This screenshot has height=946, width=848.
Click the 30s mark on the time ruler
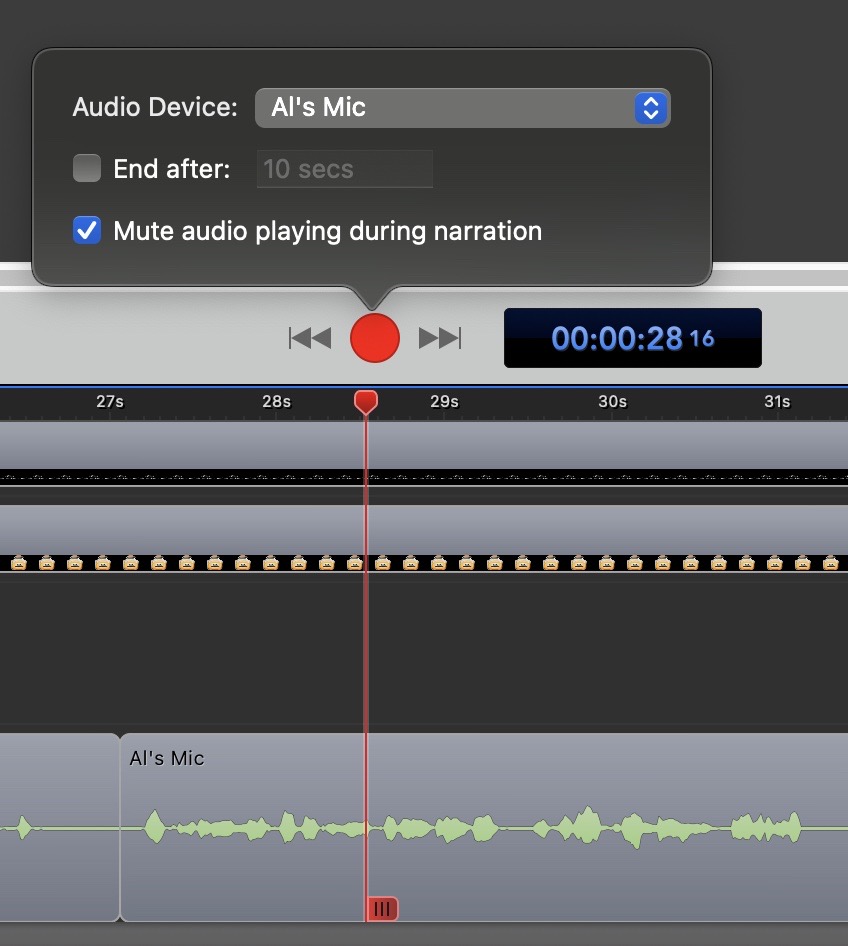[612, 402]
